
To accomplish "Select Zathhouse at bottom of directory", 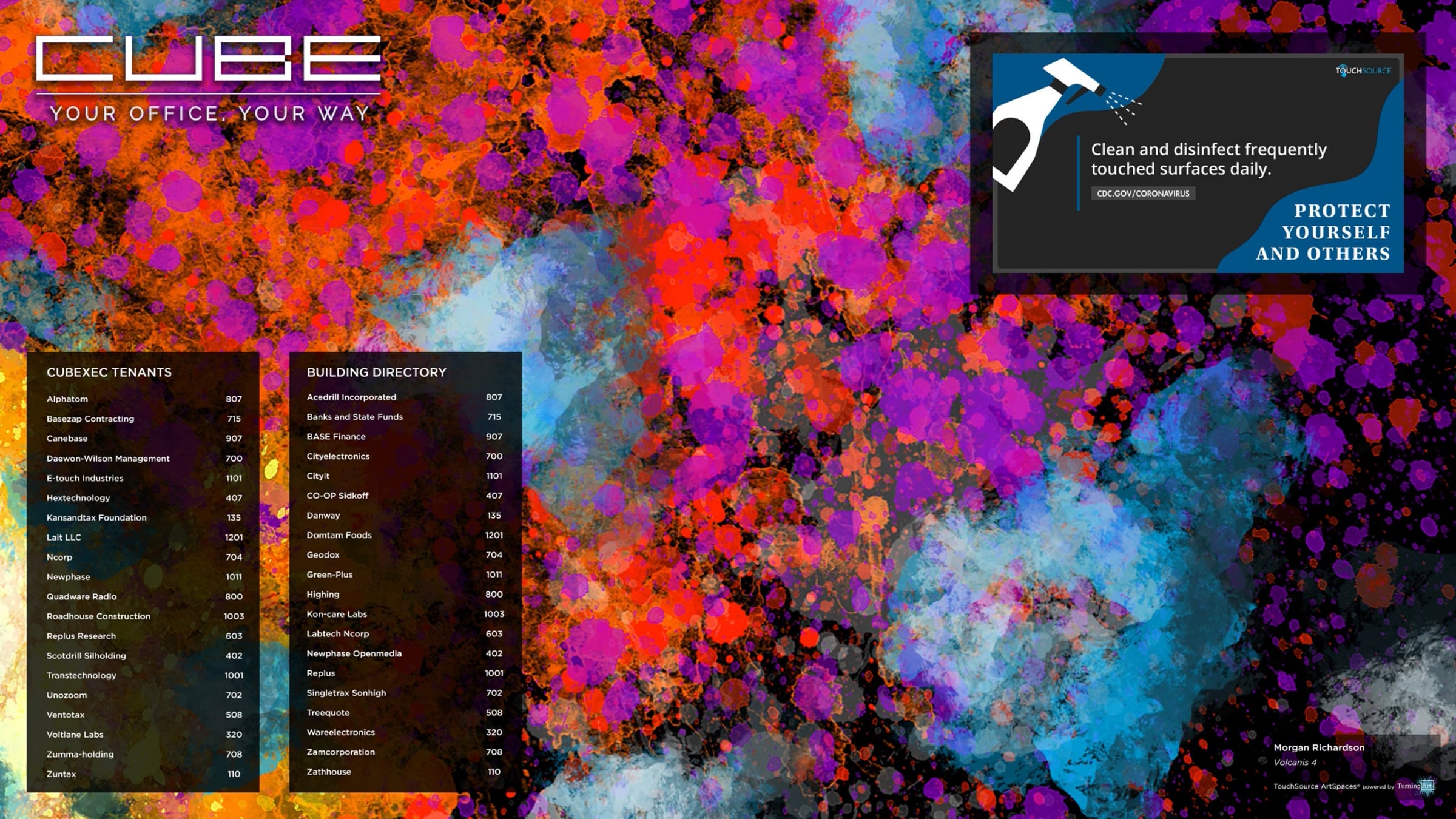I will 329,772.
